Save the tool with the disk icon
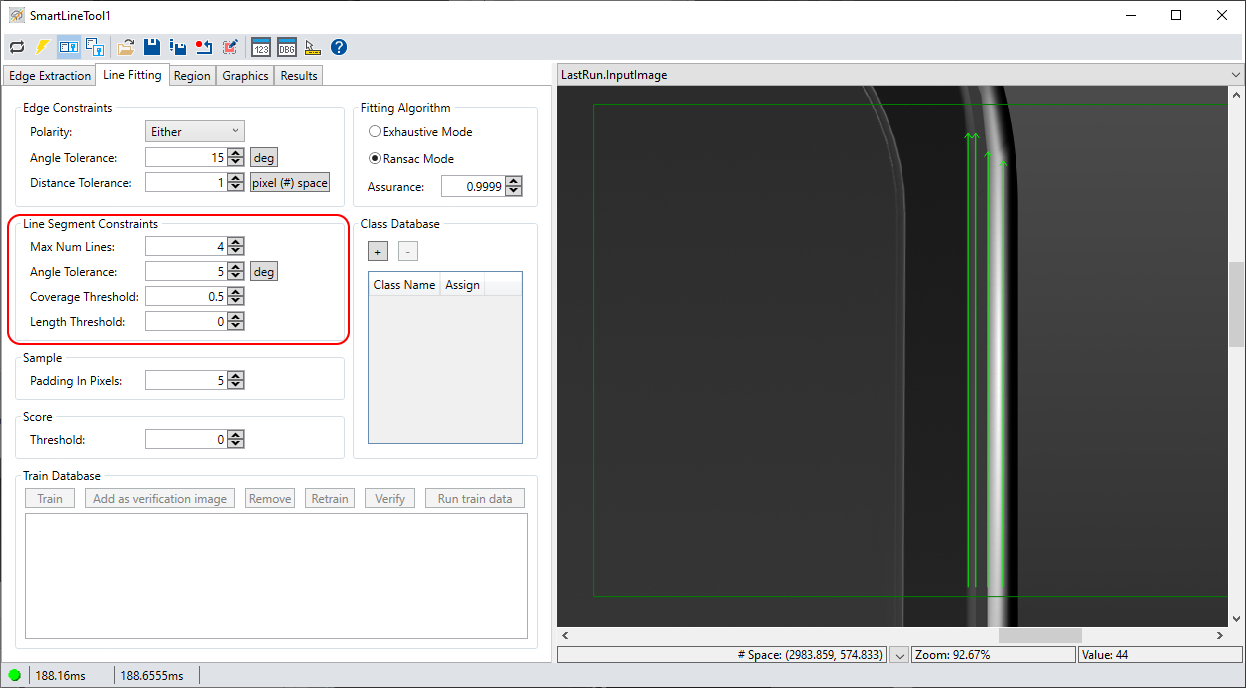1246x688 pixels. coord(152,46)
